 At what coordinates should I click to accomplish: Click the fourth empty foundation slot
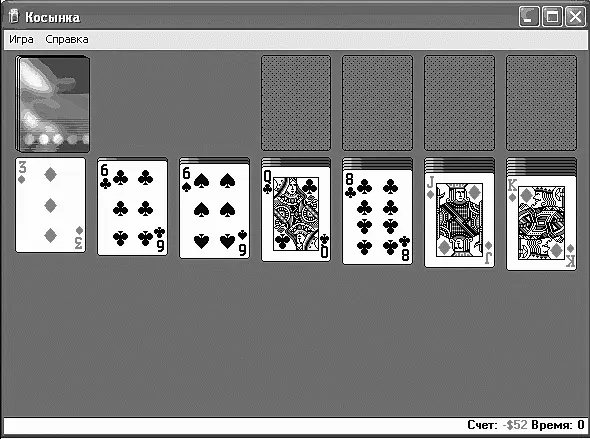coord(541,103)
